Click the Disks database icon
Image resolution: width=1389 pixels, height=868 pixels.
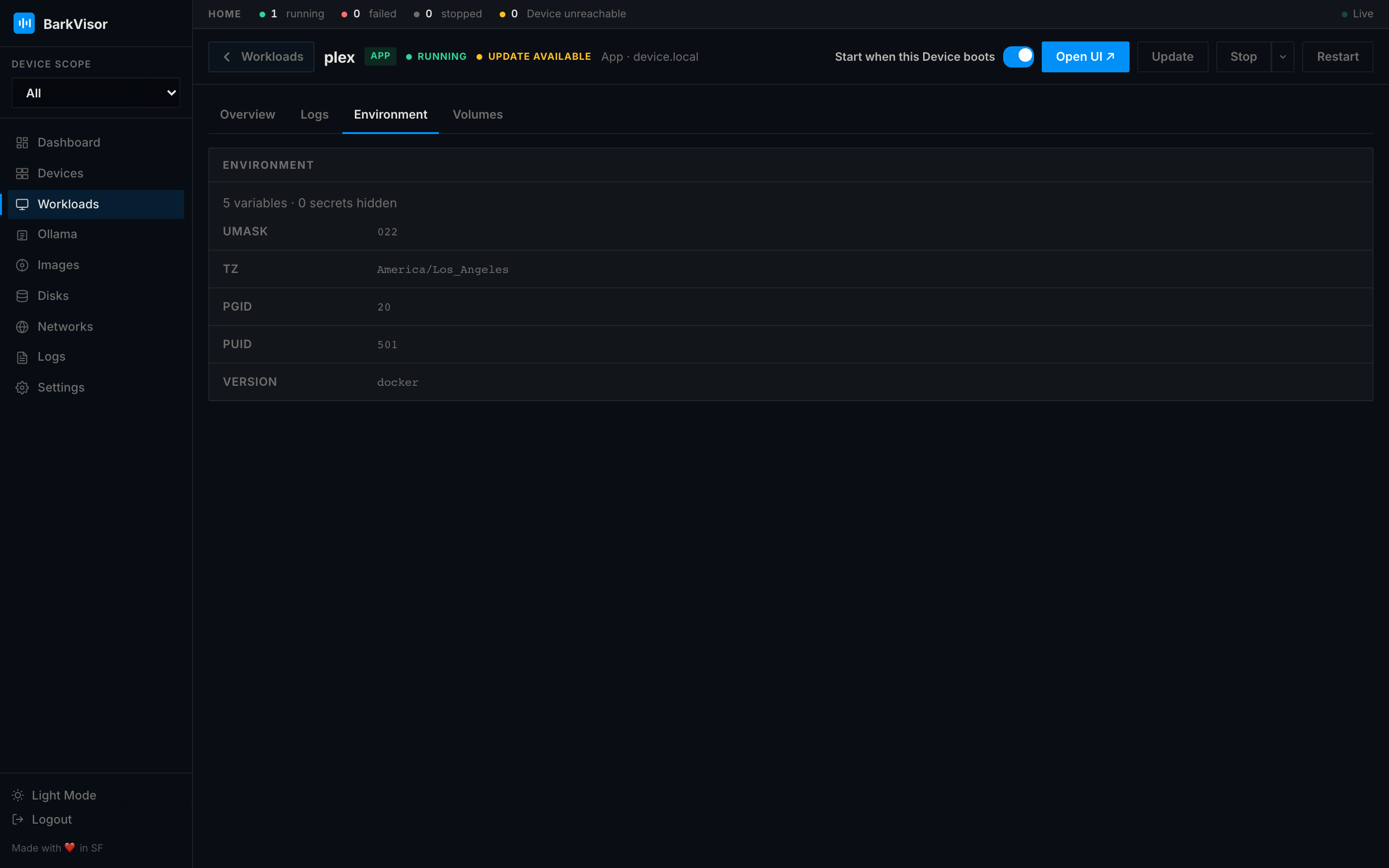click(22, 296)
